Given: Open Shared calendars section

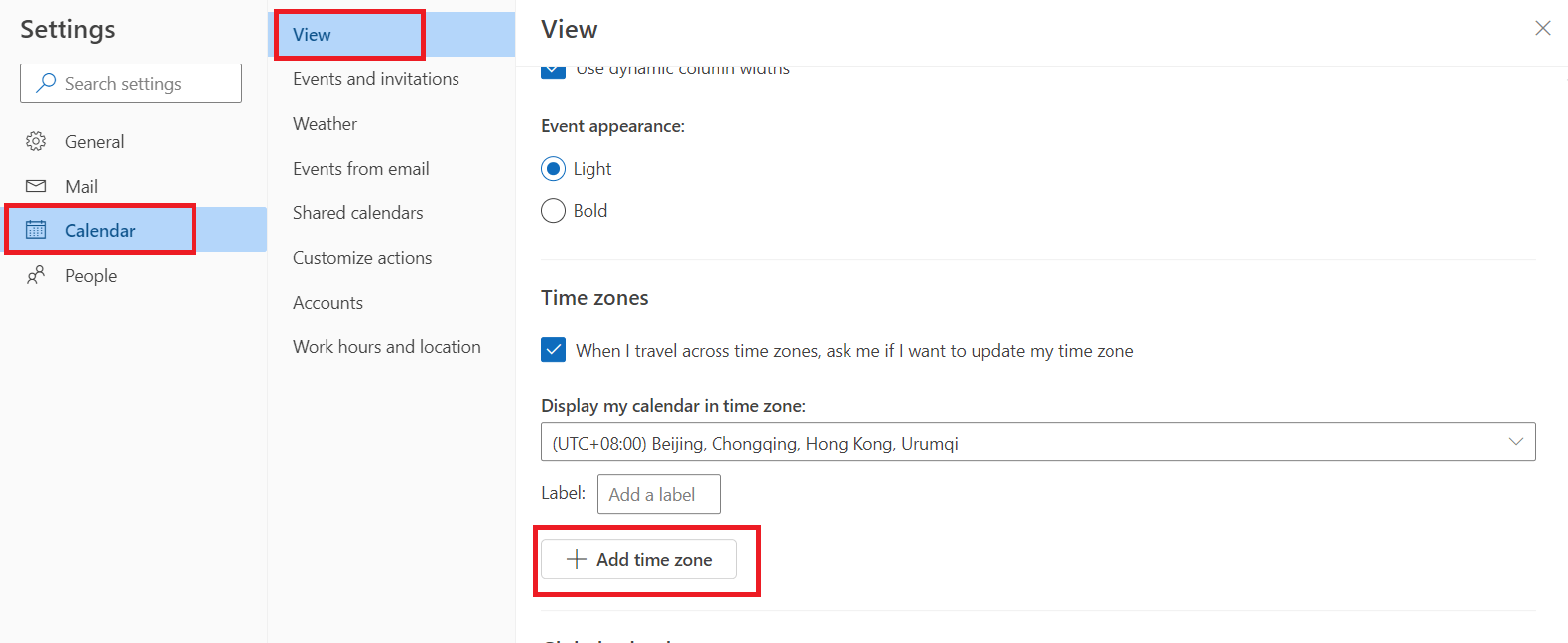Looking at the screenshot, I should click(x=357, y=213).
